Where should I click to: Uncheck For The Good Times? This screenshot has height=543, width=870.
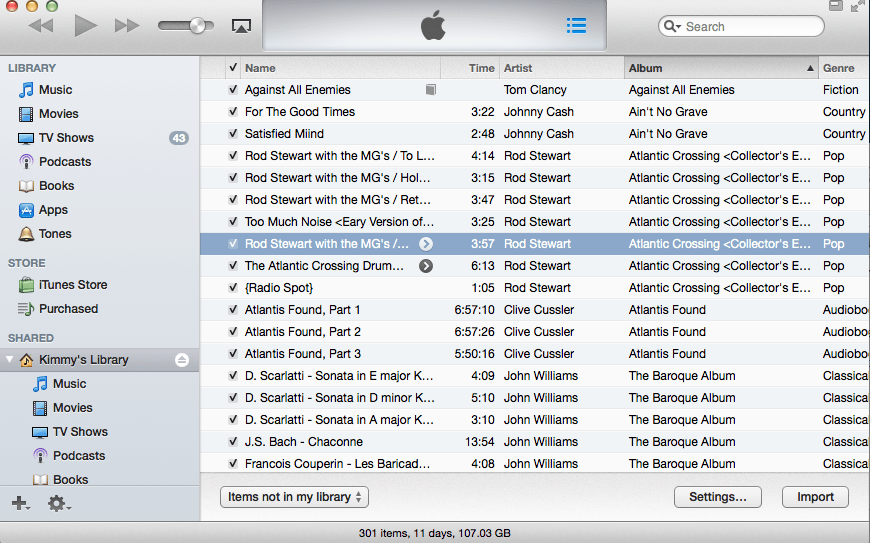tap(233, 111)
